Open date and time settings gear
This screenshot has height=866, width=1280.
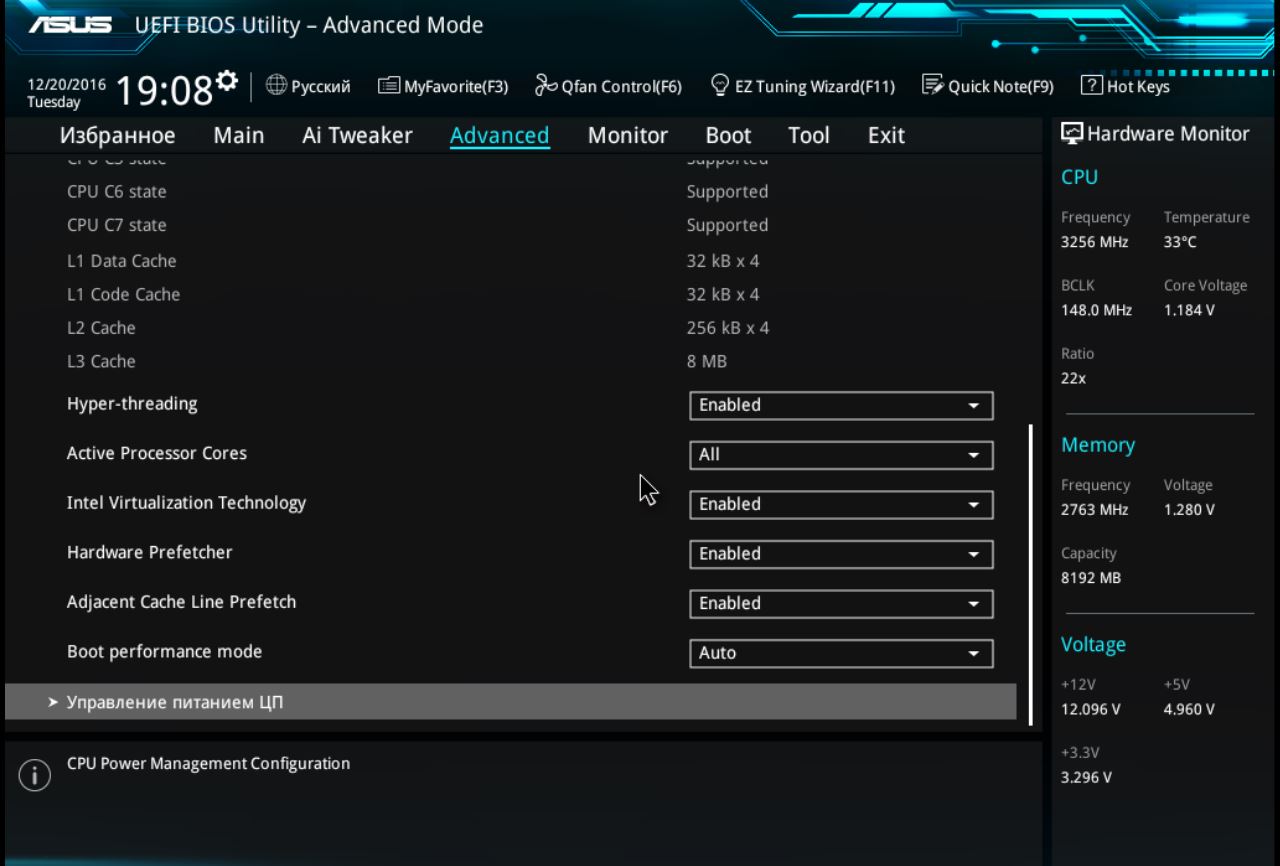point(227,79)
